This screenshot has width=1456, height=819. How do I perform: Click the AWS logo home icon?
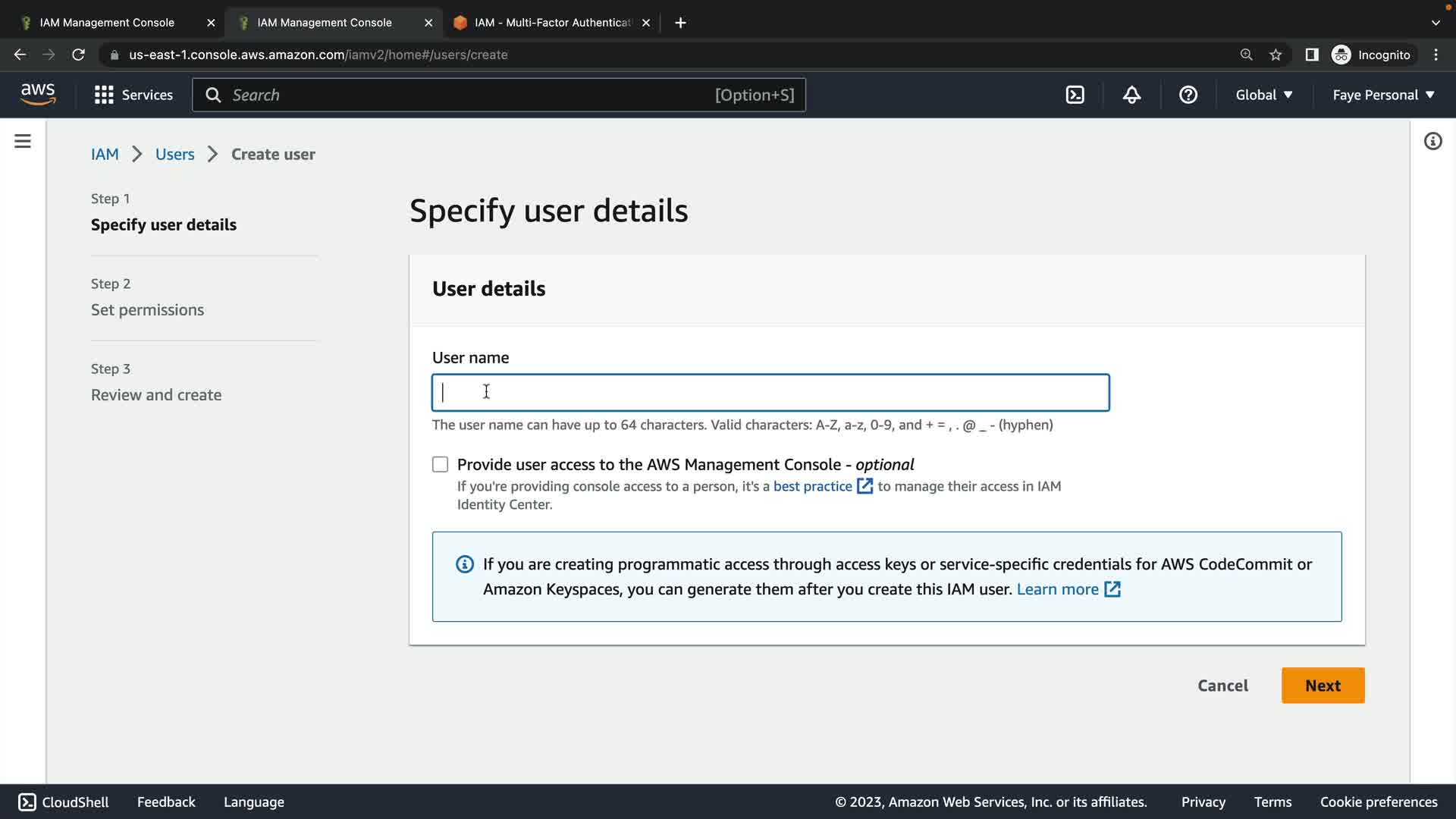click(38, 94)
